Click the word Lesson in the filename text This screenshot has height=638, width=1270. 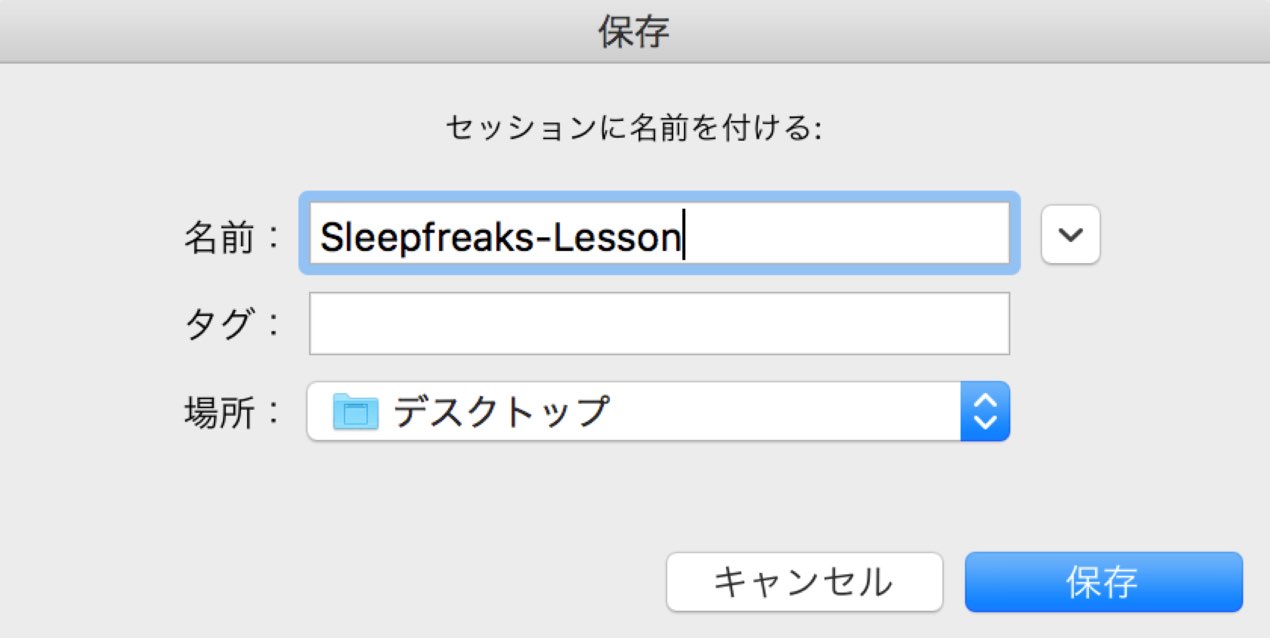620,238
